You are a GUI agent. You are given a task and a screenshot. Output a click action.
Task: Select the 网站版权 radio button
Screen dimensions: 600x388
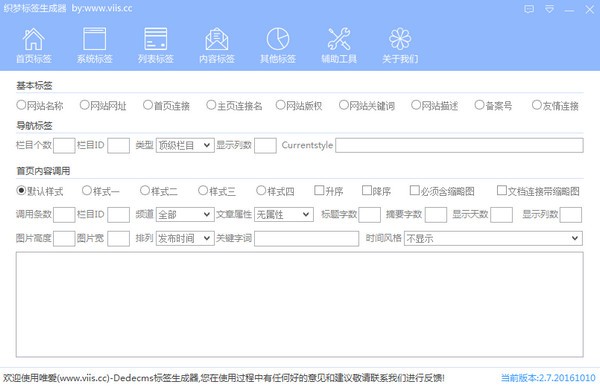tap(280, 105)
